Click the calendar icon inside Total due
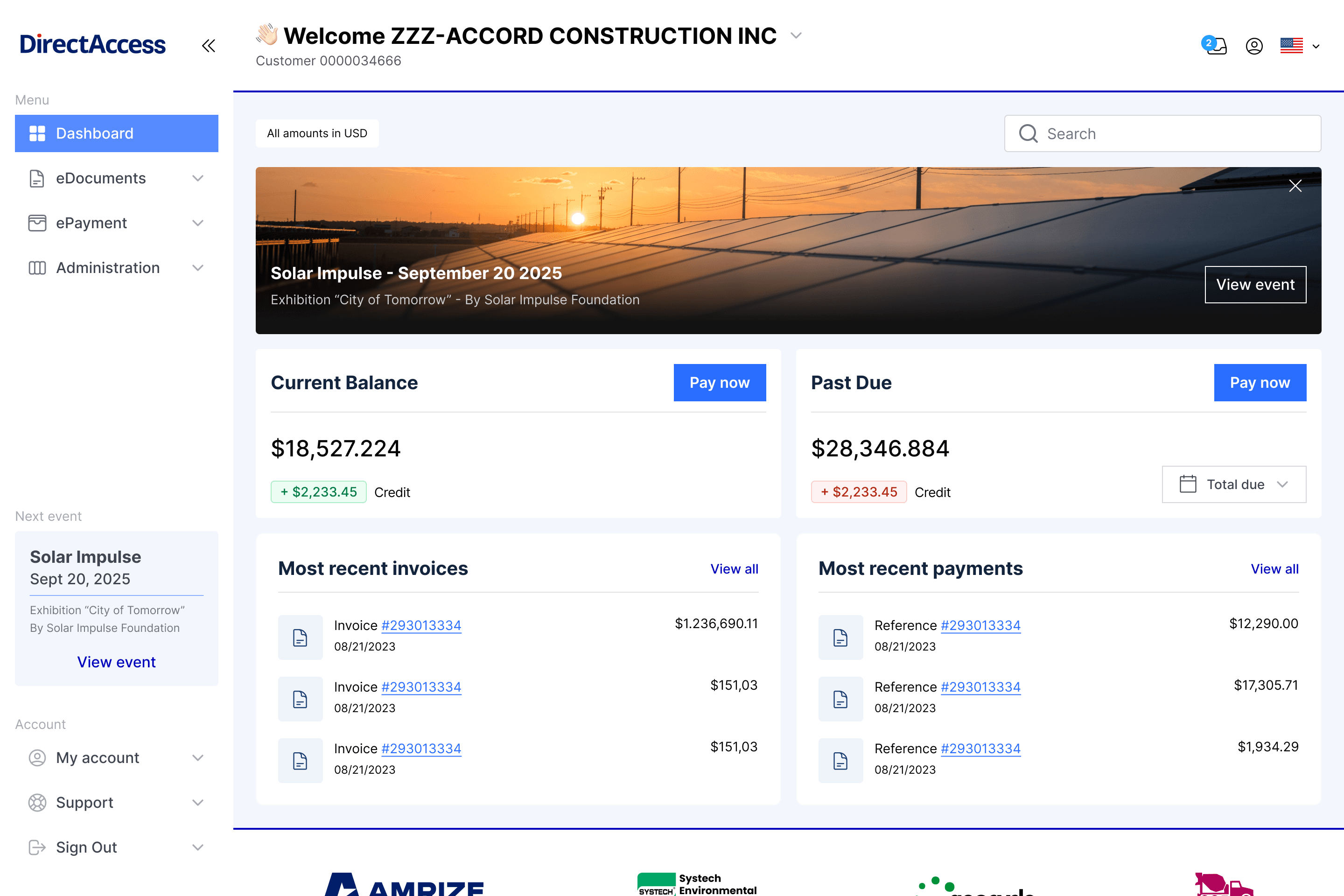1344x896 pixels. point(1189,484)
